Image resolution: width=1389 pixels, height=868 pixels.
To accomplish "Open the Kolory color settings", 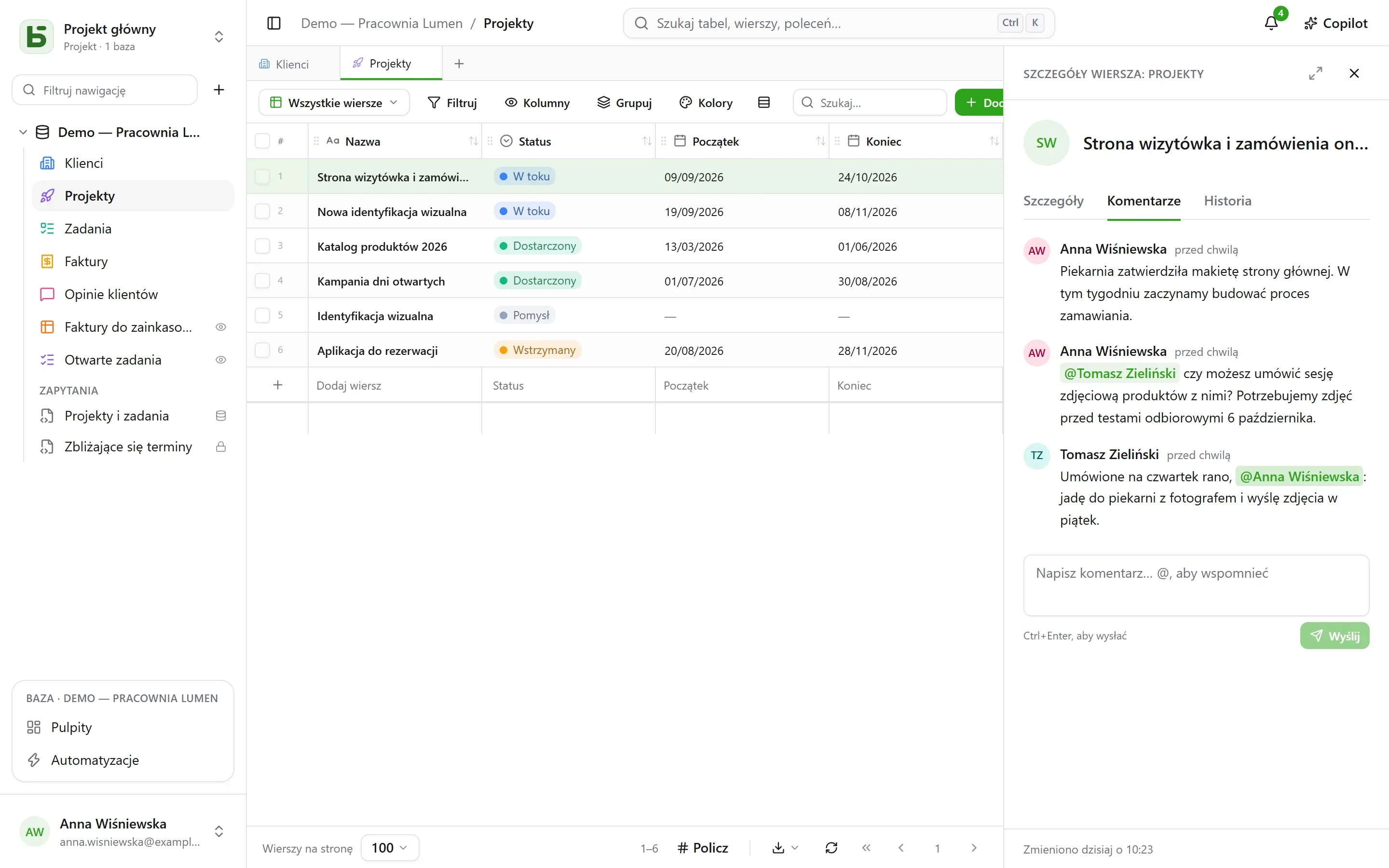I will 706,102.
